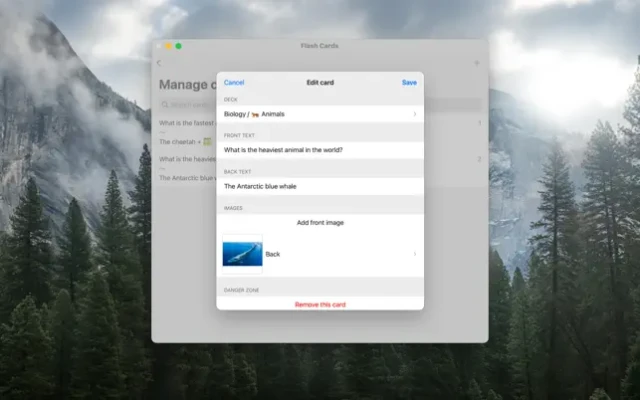
Task: Click the 'Edit card' dialog title
Action: click(320, 82)
